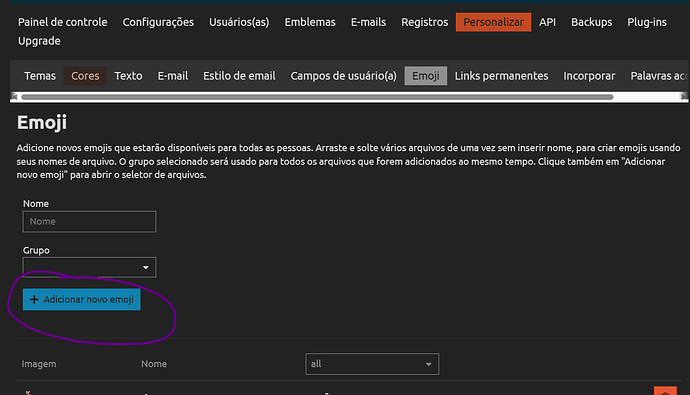Open the Painel de controle menu

[62, 22]
